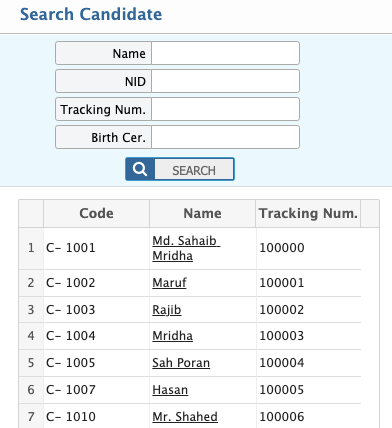392x428 pixels.
Task: Sort by Tracking Num. column header
Action: [308, 213]
